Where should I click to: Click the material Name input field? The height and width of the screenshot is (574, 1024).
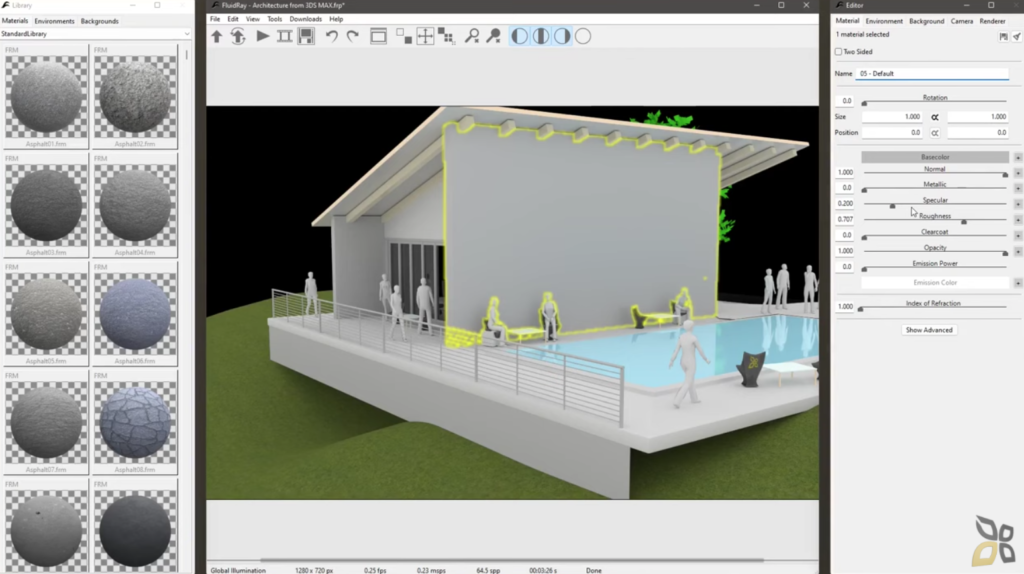(932, 74)
